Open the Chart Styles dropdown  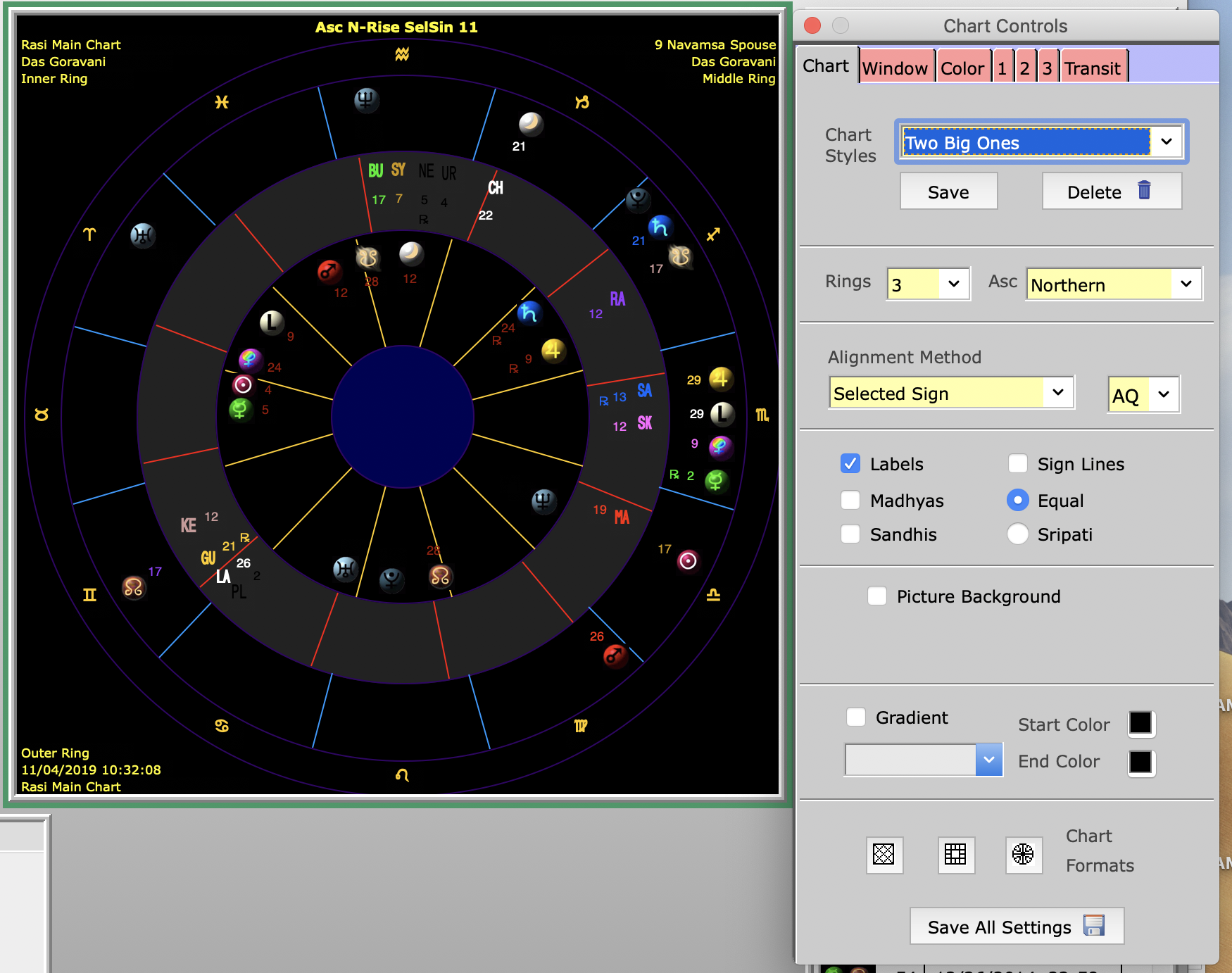tap(1041, 142)
